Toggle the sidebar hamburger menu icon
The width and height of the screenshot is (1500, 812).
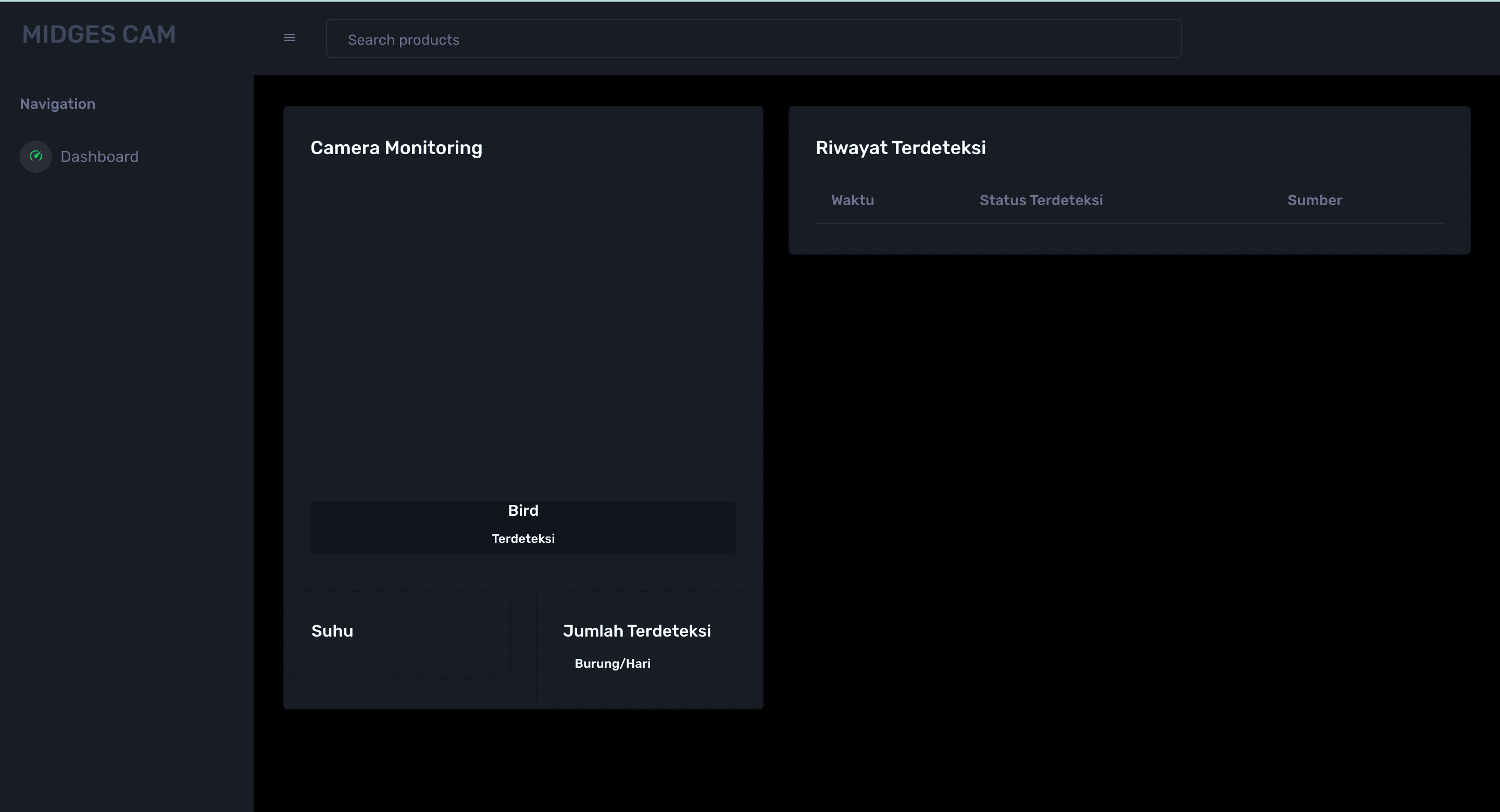point(290,38)
